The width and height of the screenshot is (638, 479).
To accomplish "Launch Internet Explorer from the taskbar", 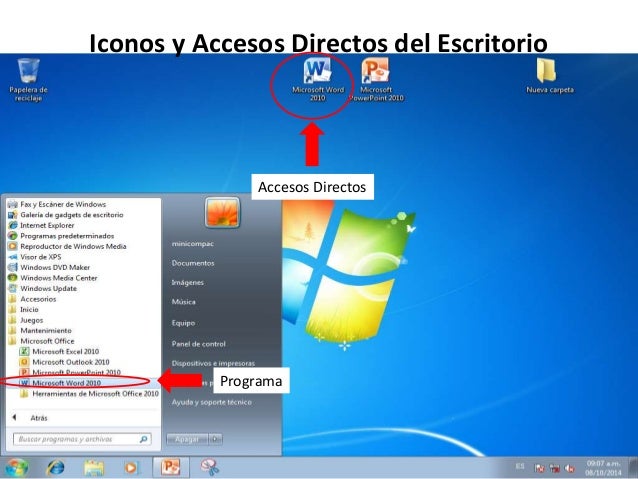I will click(55, 468).
